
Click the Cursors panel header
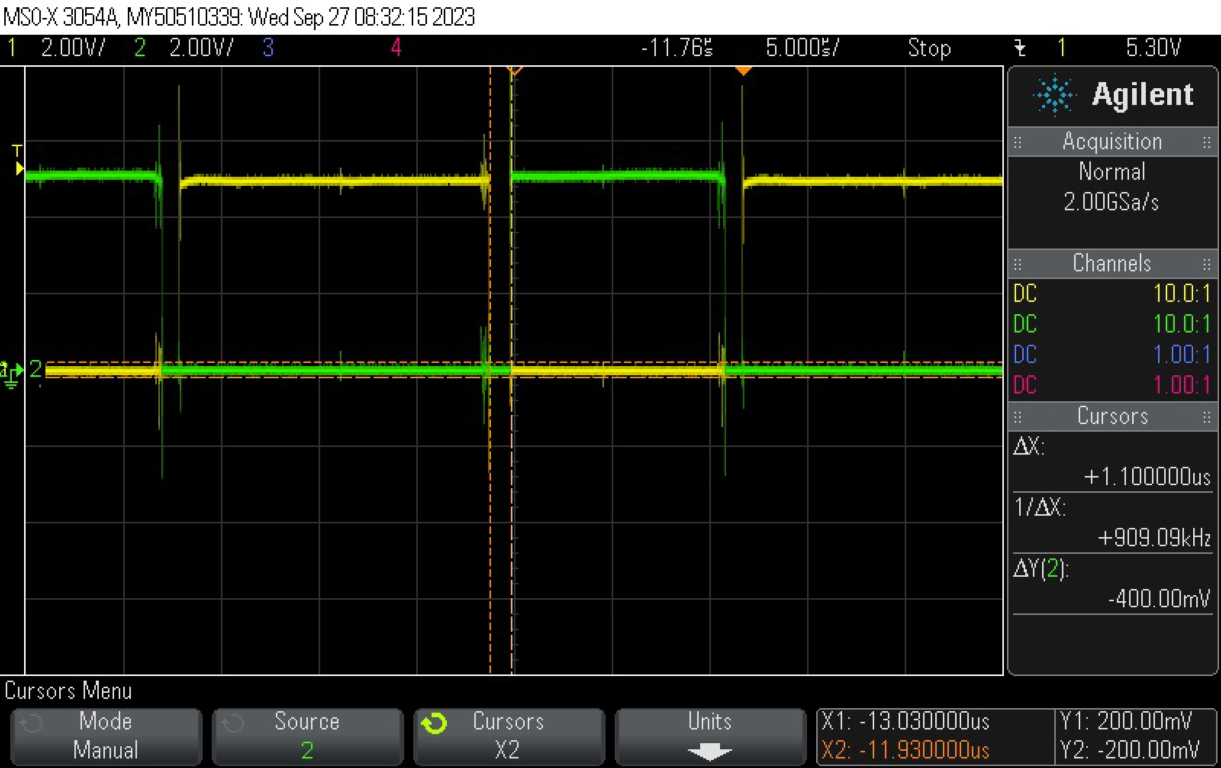tap(1111, 416)
